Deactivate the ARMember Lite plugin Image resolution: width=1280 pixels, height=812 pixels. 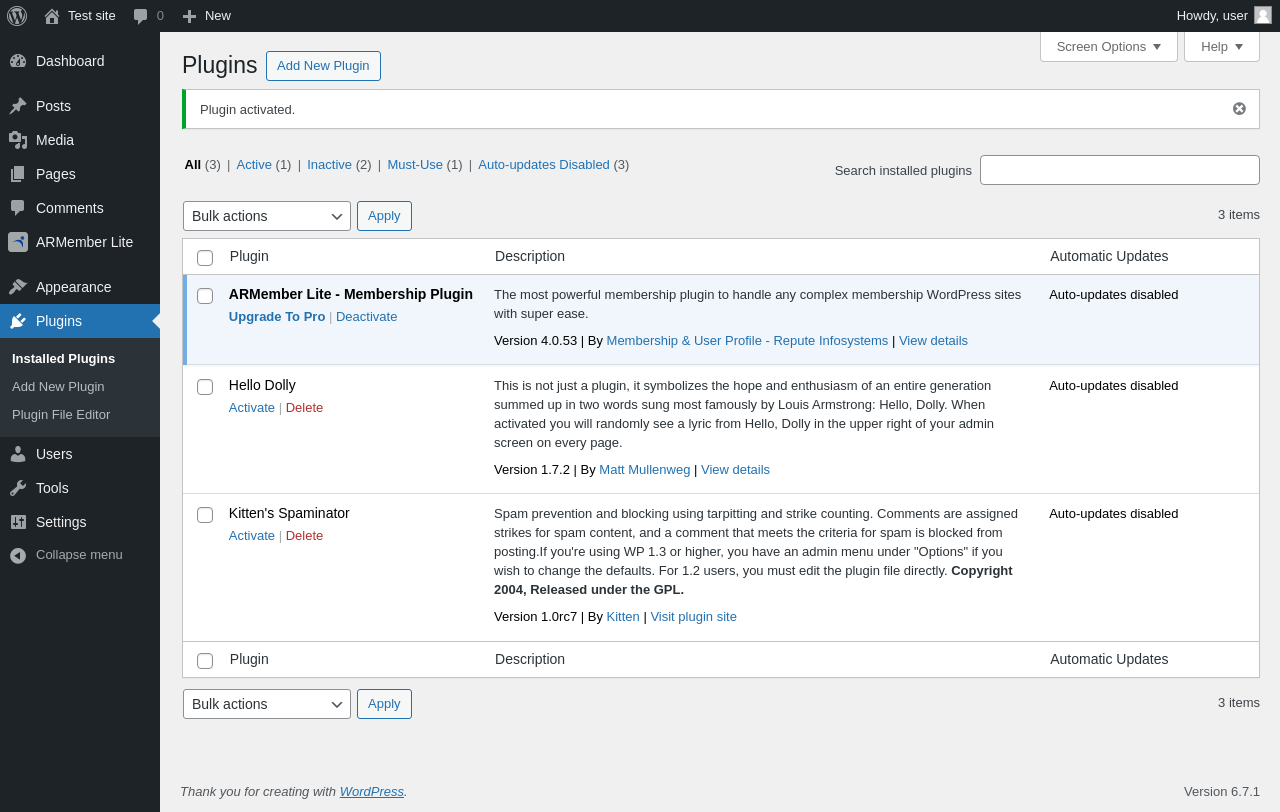366,316
